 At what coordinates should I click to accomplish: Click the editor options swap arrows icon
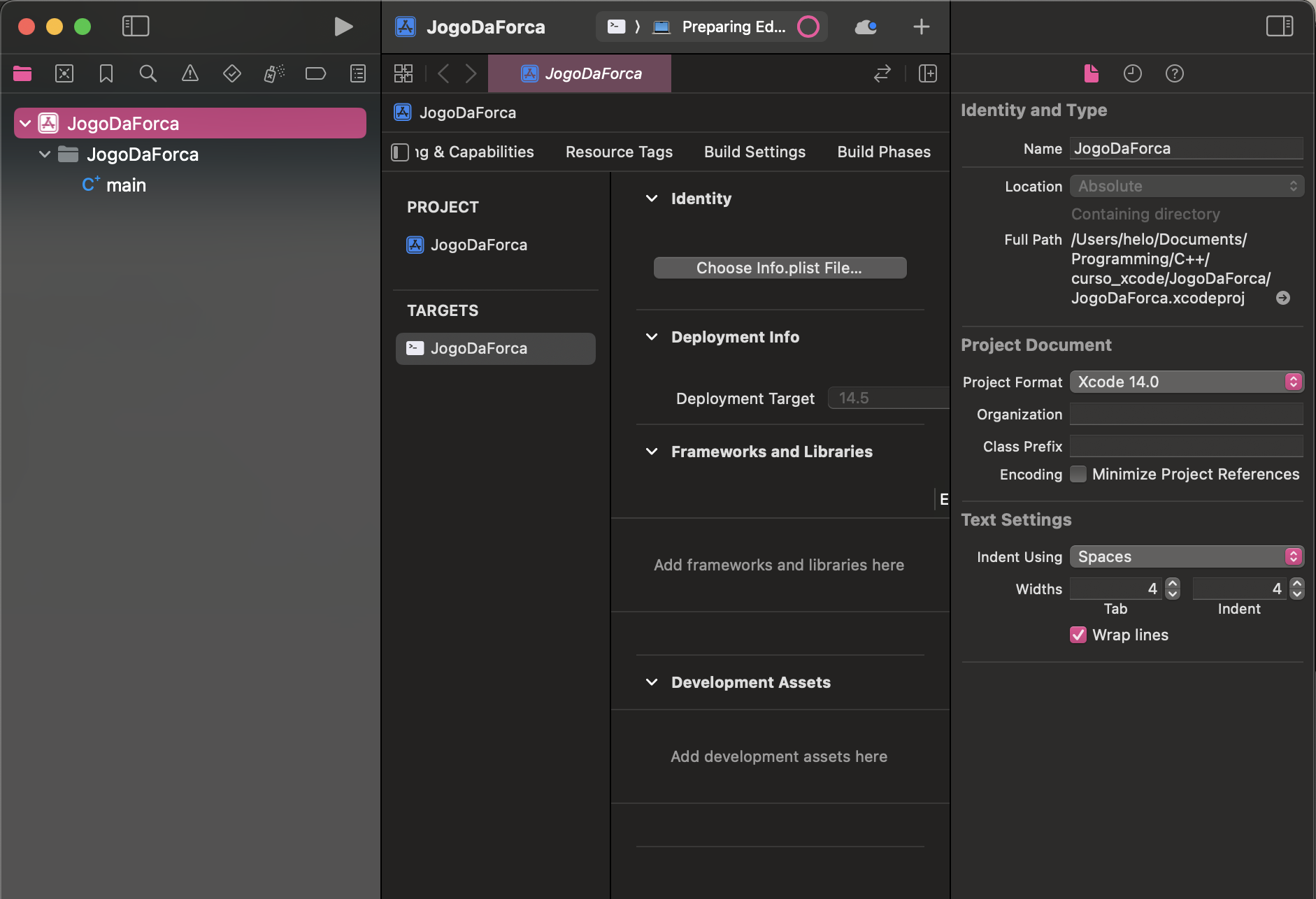pyautogui.click(x=882, y=73)
